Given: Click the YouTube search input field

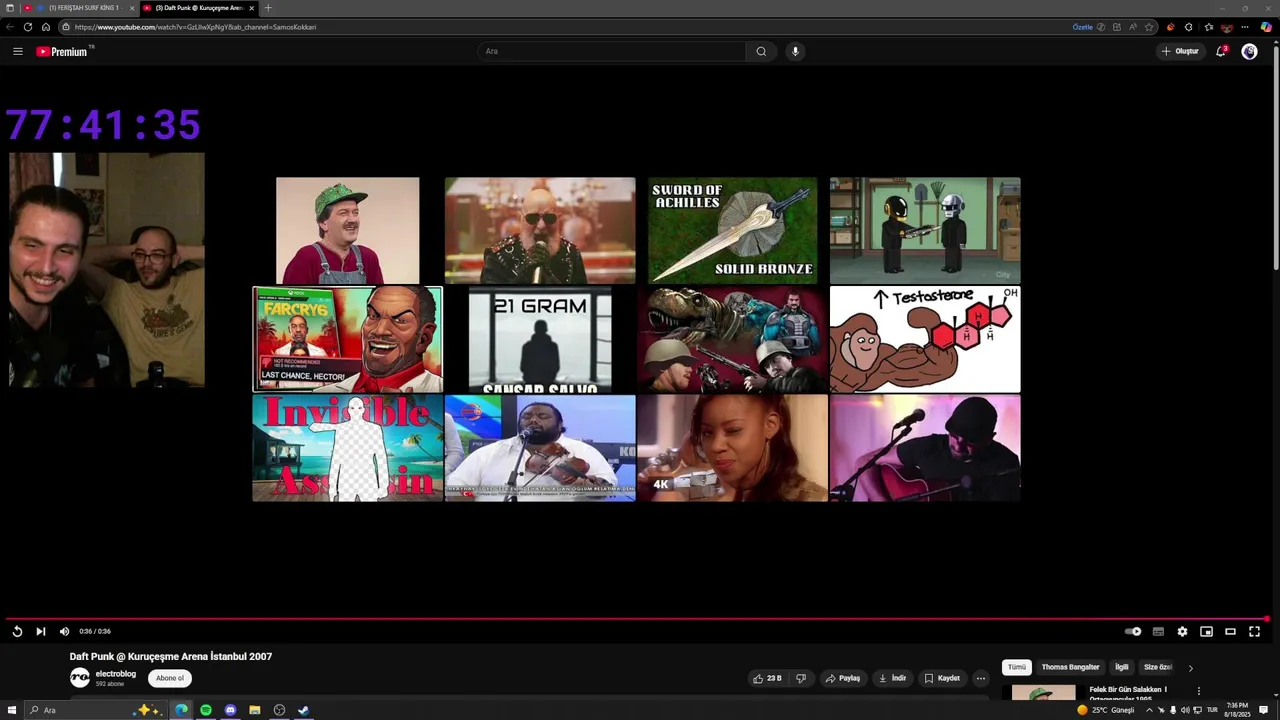Looking at the screenshot, I should pos(611,51).
